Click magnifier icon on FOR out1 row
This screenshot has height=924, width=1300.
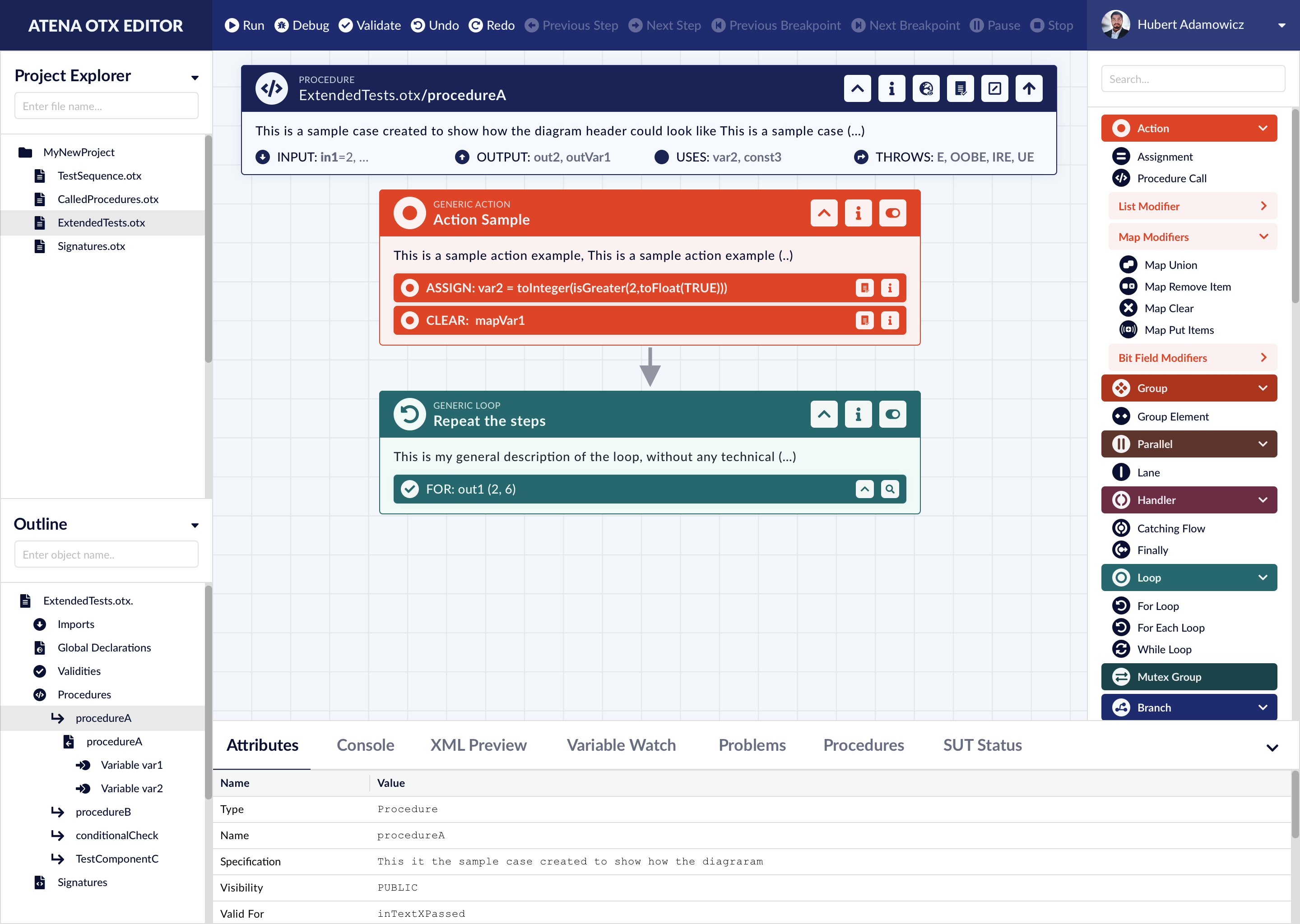pos(890,489)
